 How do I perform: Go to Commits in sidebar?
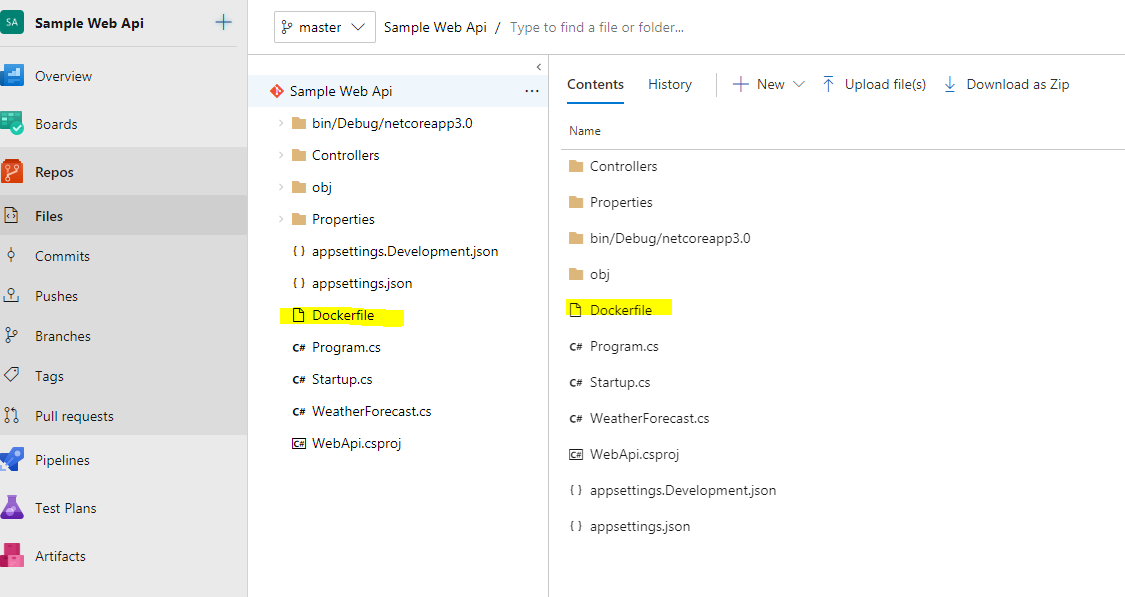click(62, 256)
